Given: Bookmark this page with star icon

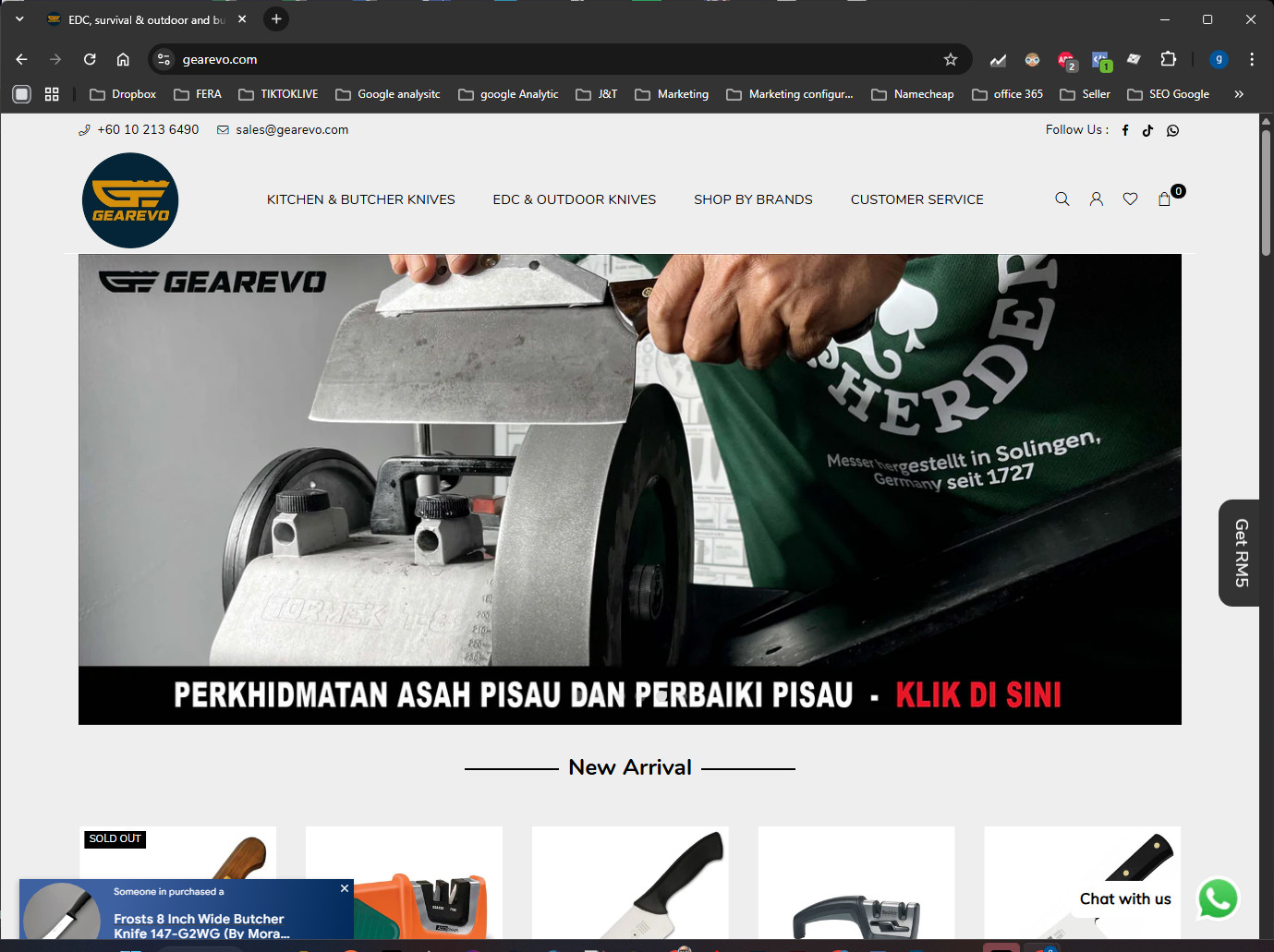Looking at the screenshot, I should tap(951, 59).
